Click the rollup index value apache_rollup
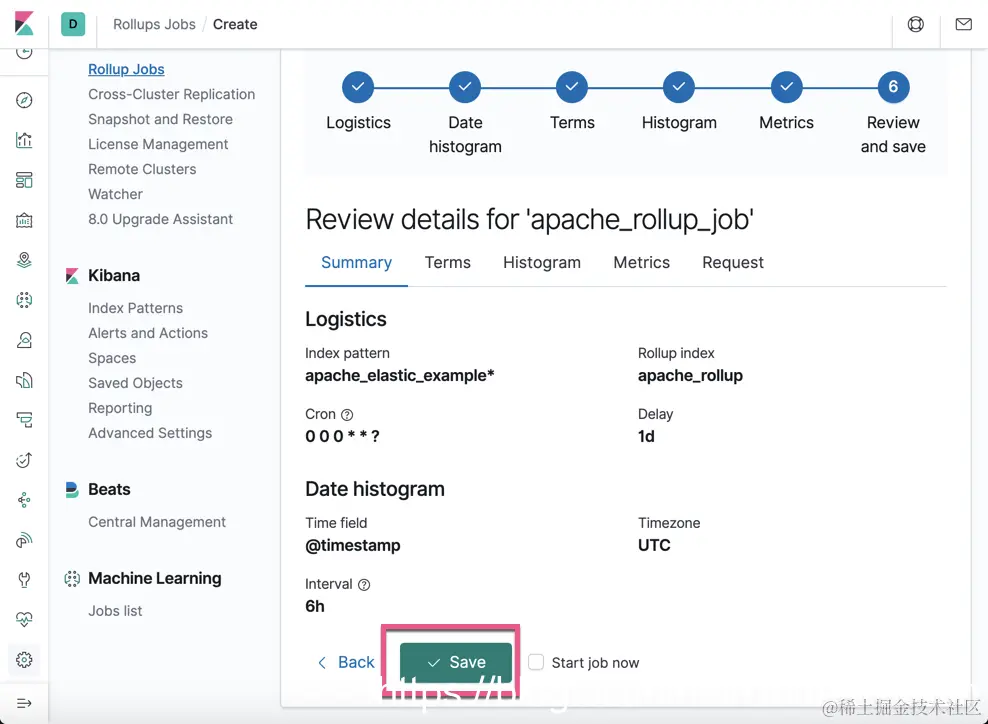988x724 pixels. coord(690,376)
